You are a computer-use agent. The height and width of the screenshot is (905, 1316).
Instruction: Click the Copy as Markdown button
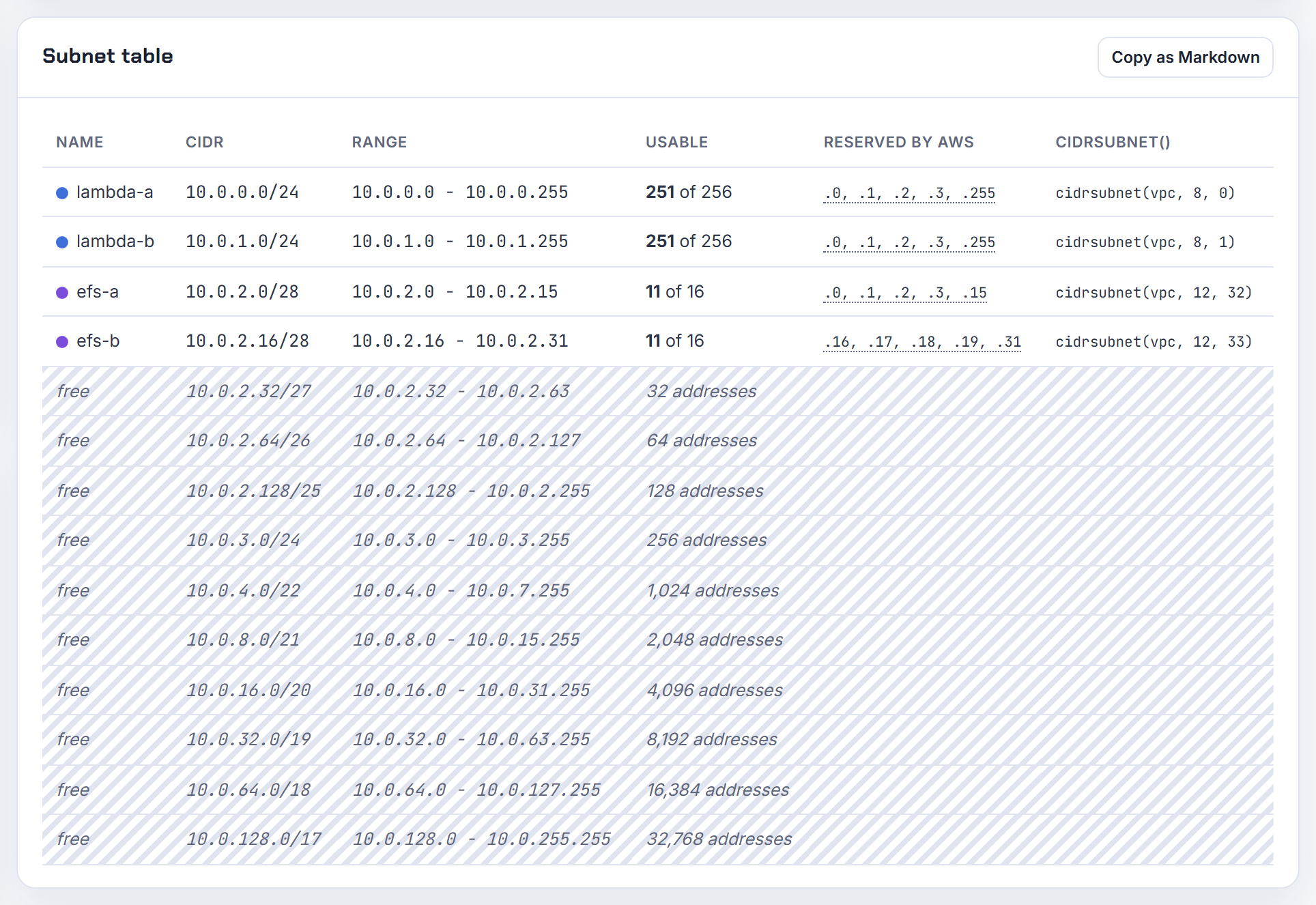coord(1185,57)
